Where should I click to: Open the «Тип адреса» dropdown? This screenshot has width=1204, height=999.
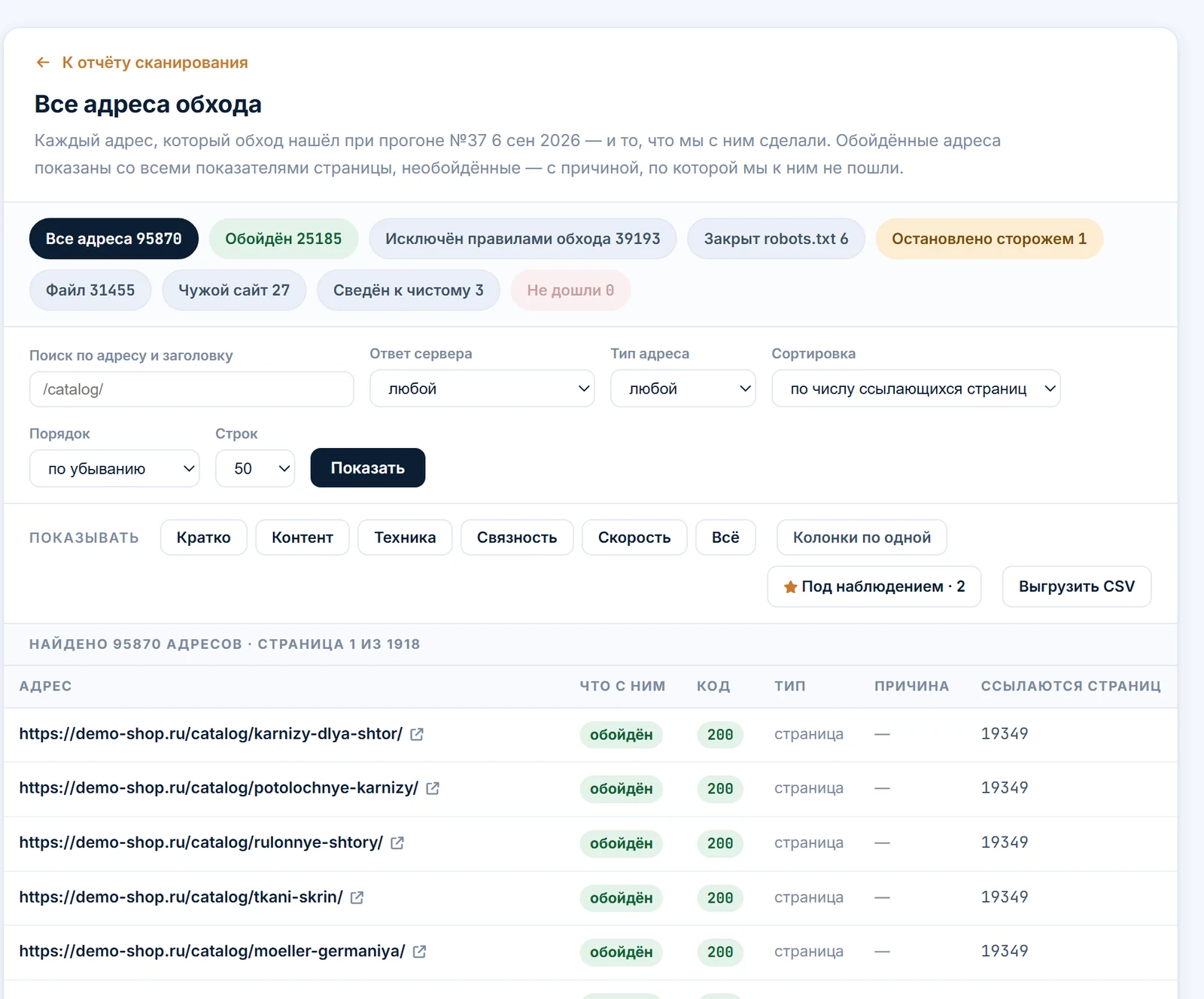coord(683,388)
